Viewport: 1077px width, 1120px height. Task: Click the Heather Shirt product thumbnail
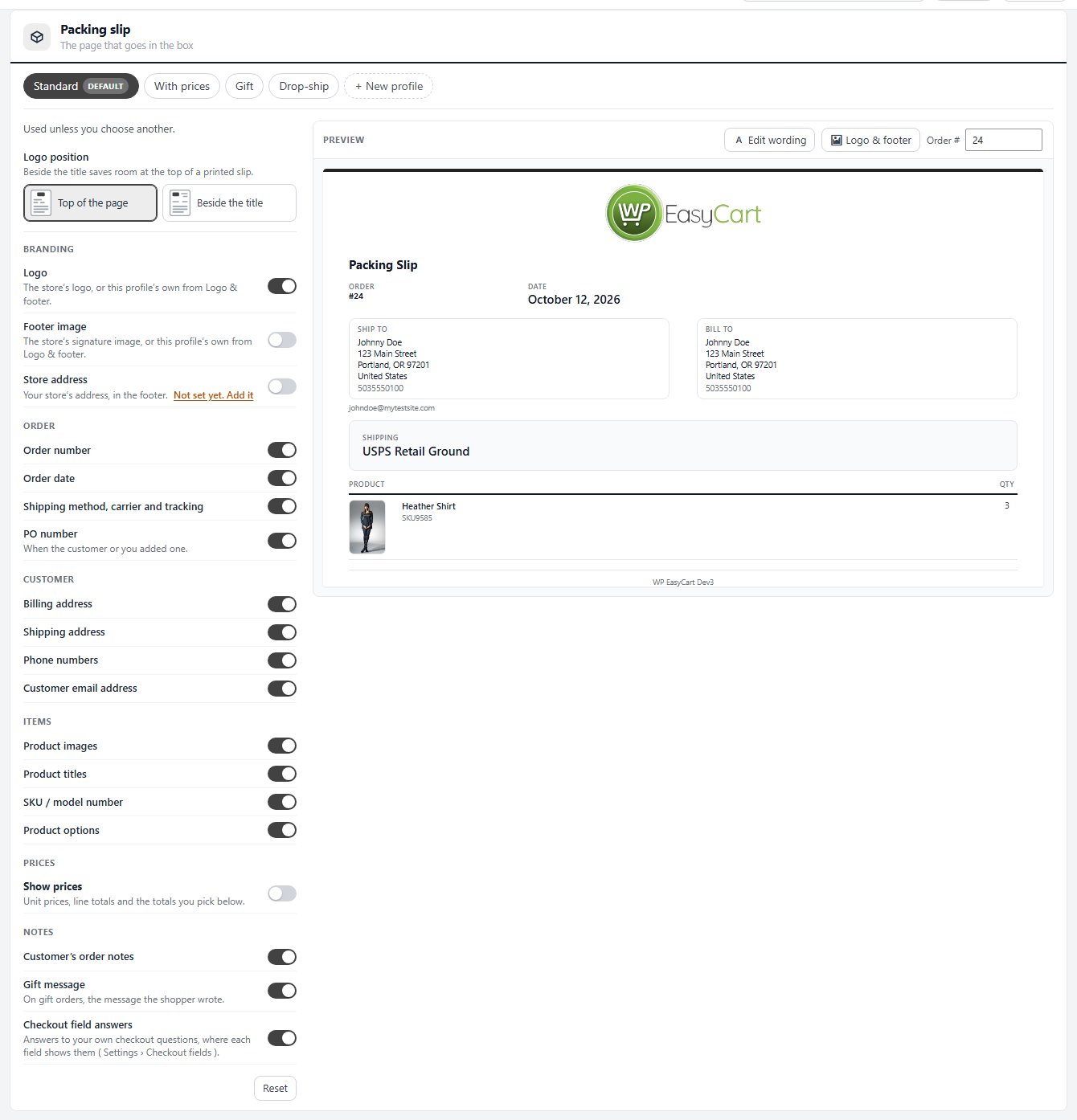coord(367,527)
